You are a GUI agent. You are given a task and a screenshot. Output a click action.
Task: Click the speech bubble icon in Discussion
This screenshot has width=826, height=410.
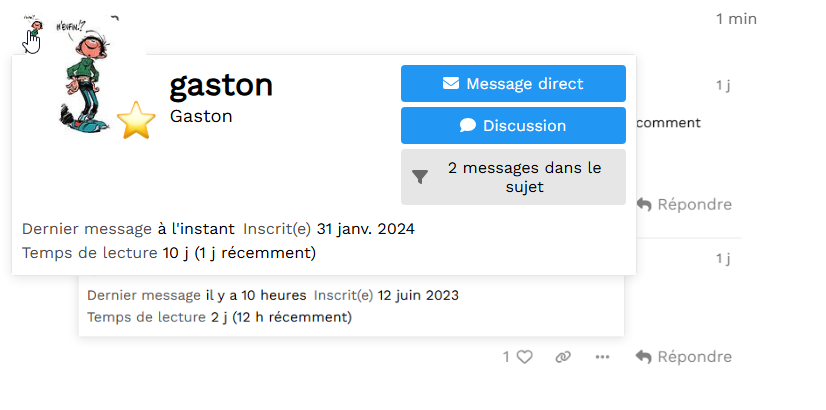[467, 125]
